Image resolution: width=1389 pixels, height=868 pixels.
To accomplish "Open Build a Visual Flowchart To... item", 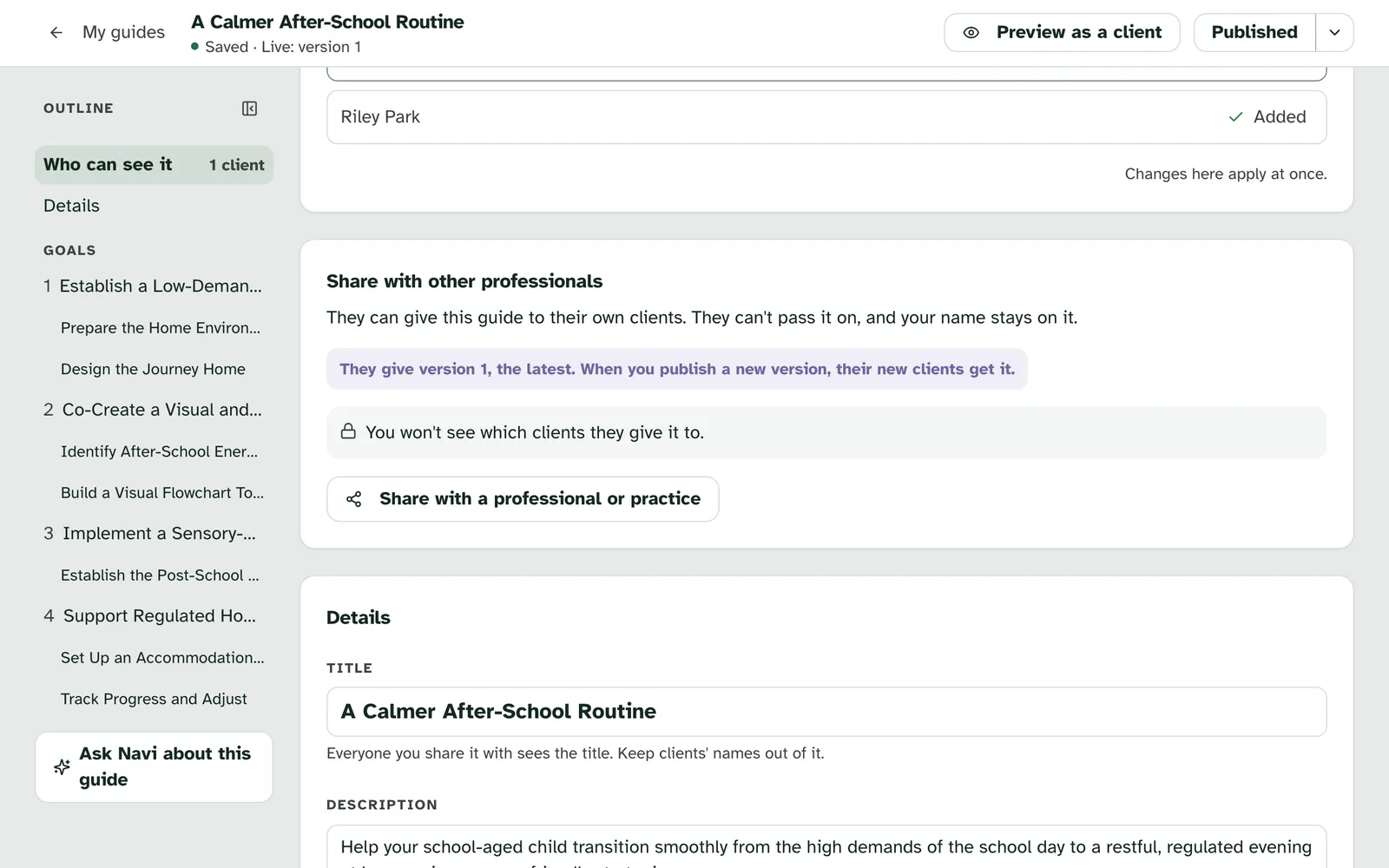I will [162, 492].
